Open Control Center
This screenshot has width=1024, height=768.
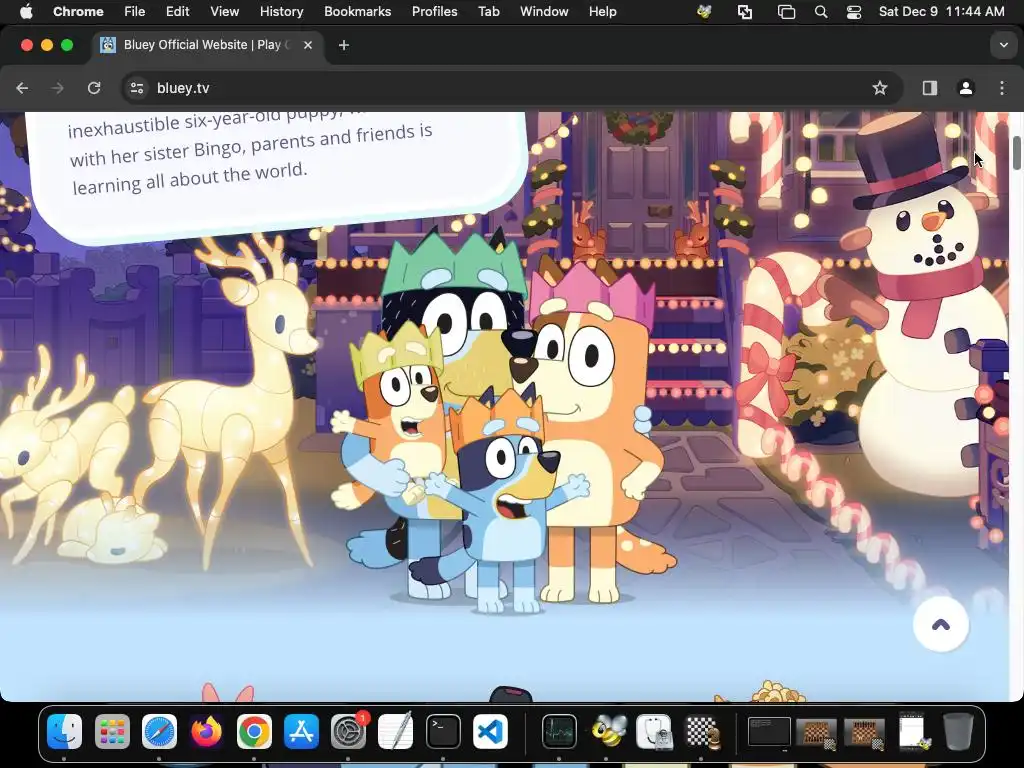854,12
